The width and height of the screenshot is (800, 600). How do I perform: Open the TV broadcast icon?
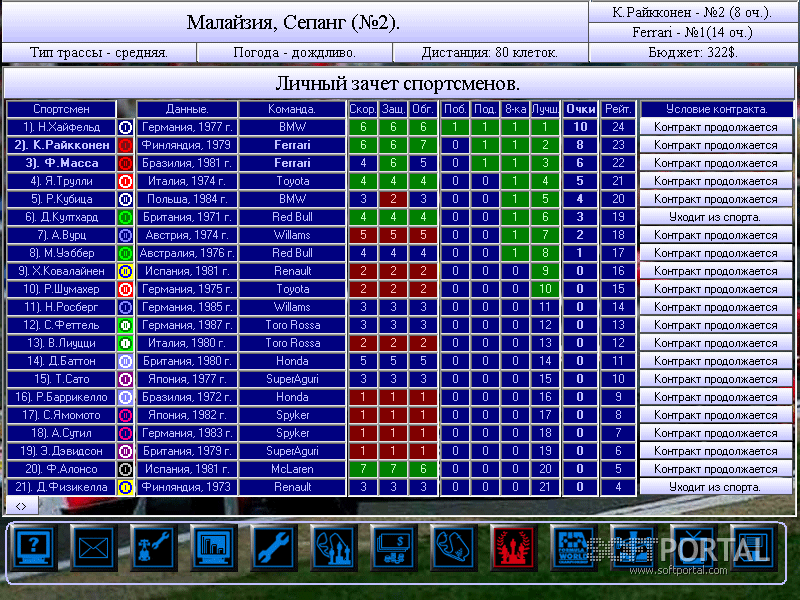[694, 547]
